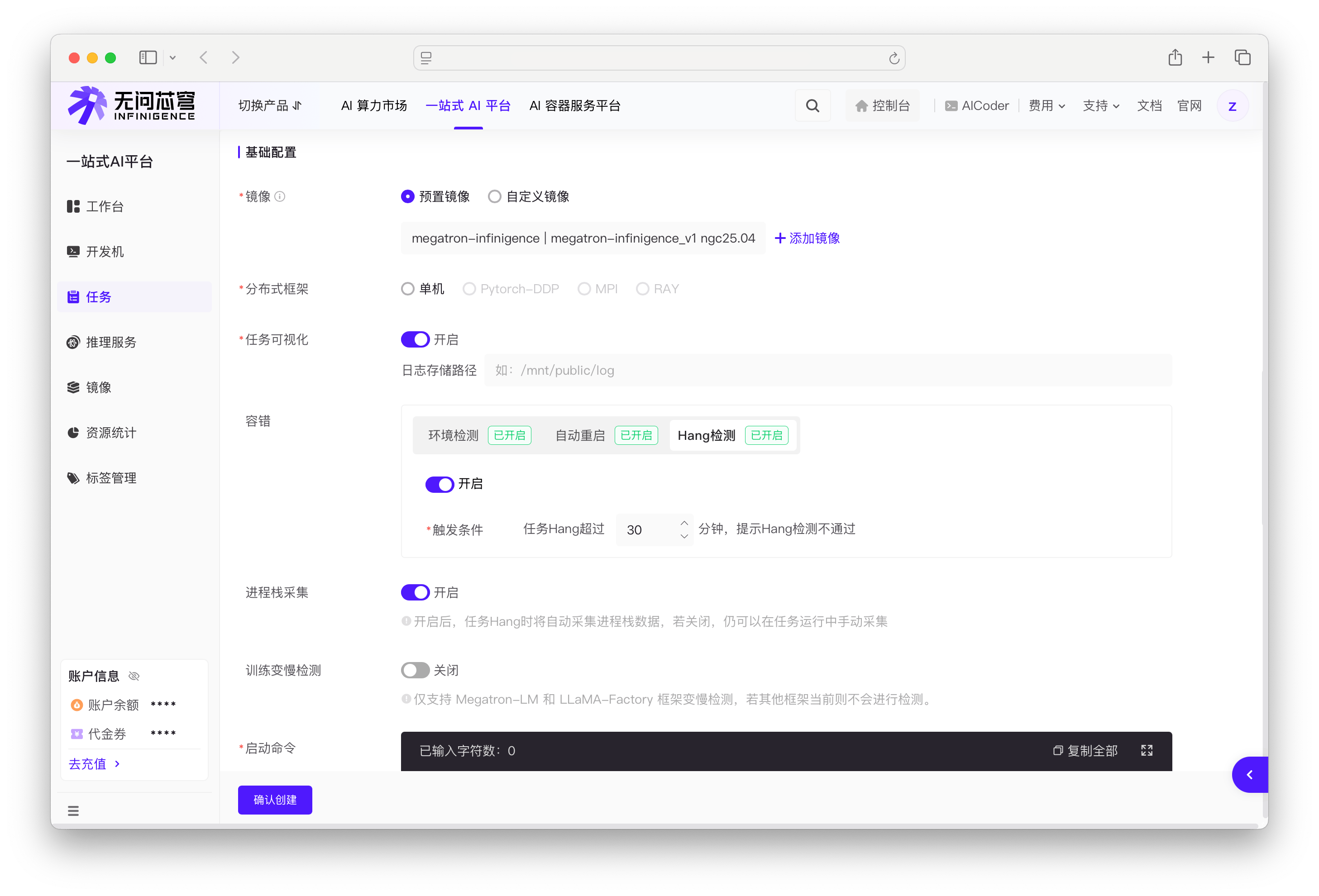Increase the Hang timeout minutes with the stepper

[684, 523]
